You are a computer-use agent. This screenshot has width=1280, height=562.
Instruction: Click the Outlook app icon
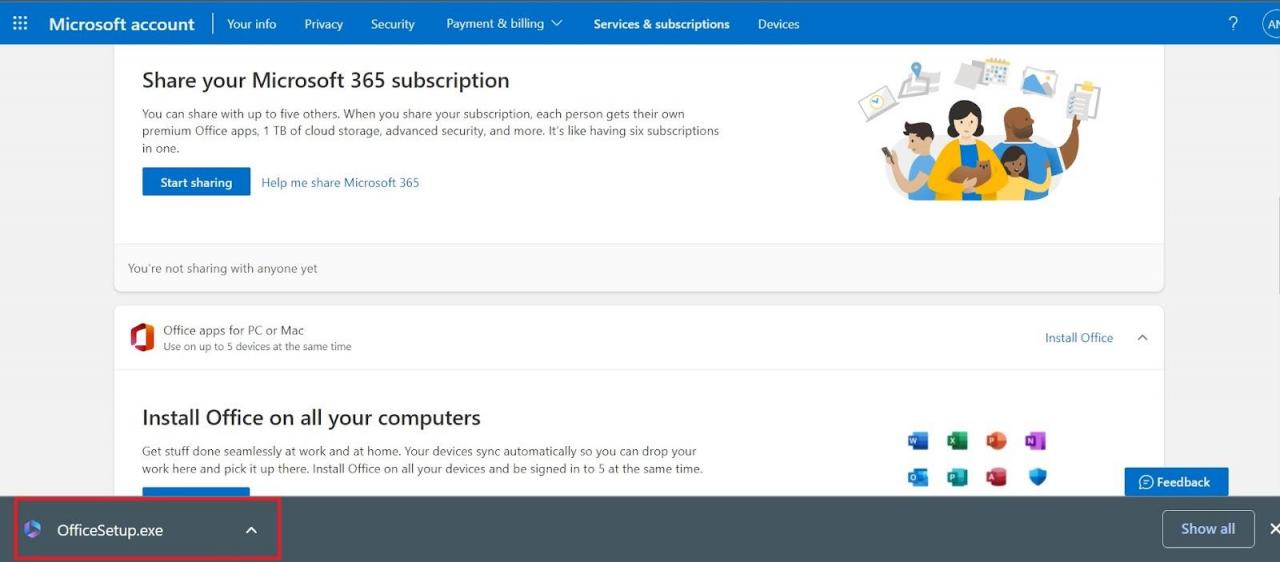918,477
